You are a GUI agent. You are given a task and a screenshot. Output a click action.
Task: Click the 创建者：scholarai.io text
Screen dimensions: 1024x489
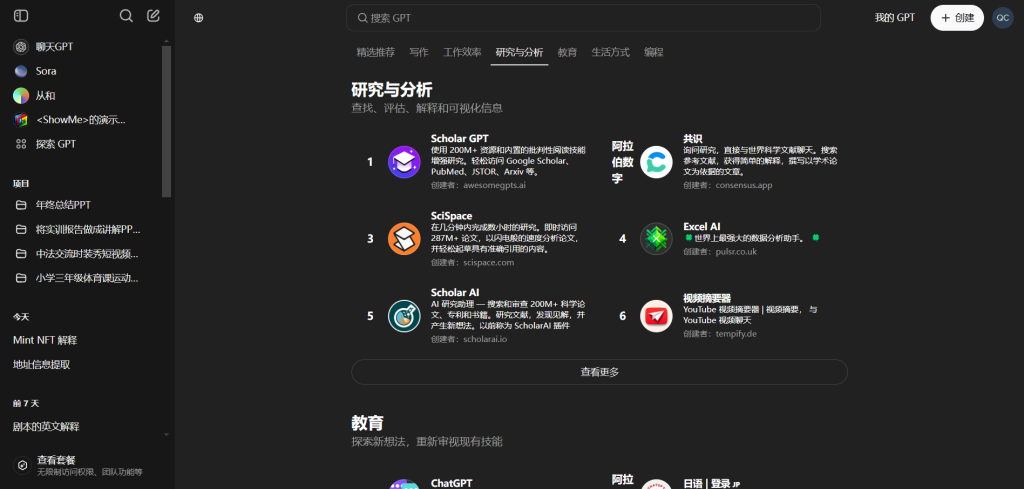click(470, 339)
